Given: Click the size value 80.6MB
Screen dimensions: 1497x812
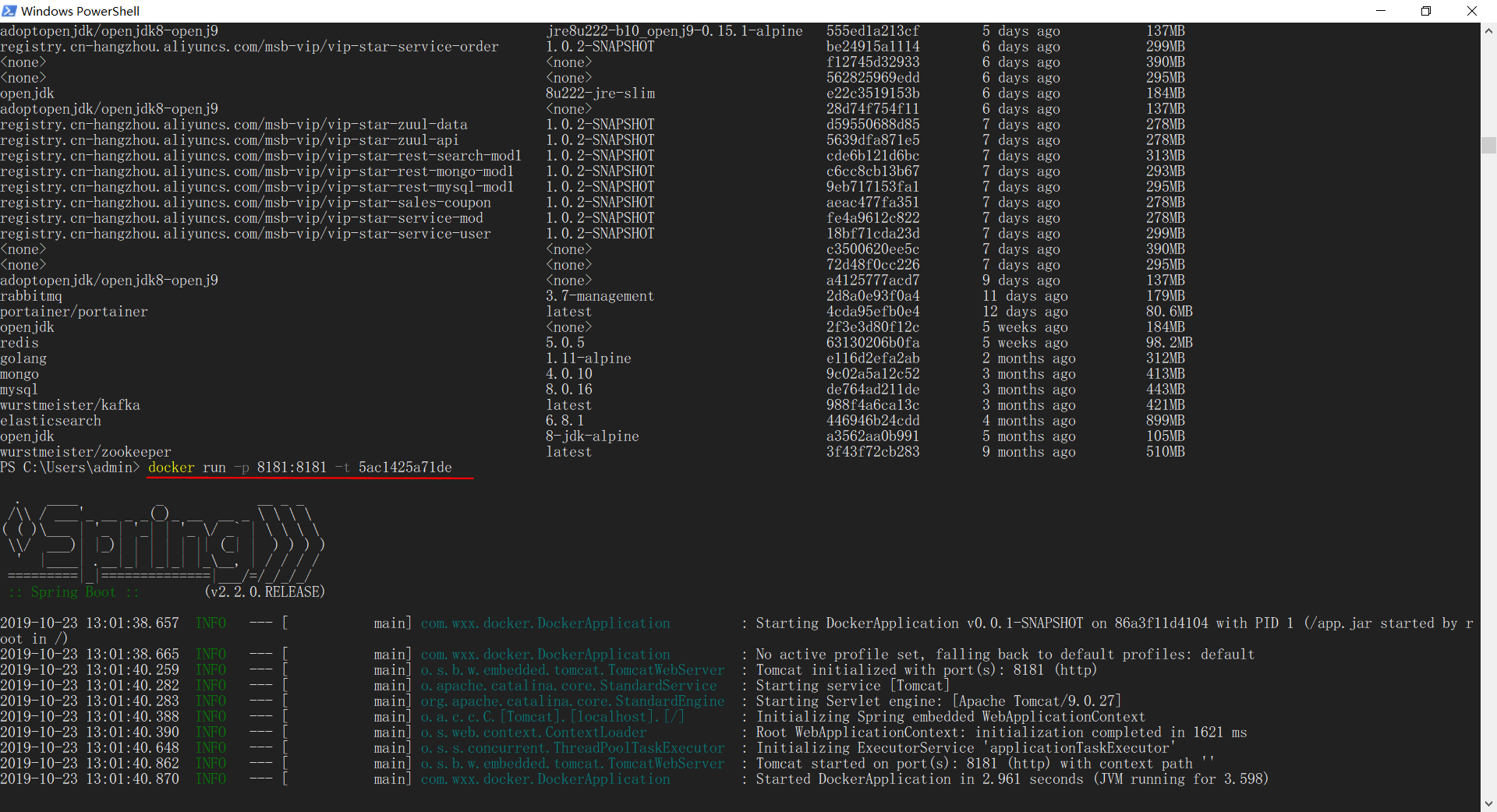Looking at the screenshot, I should point(1170,312).
